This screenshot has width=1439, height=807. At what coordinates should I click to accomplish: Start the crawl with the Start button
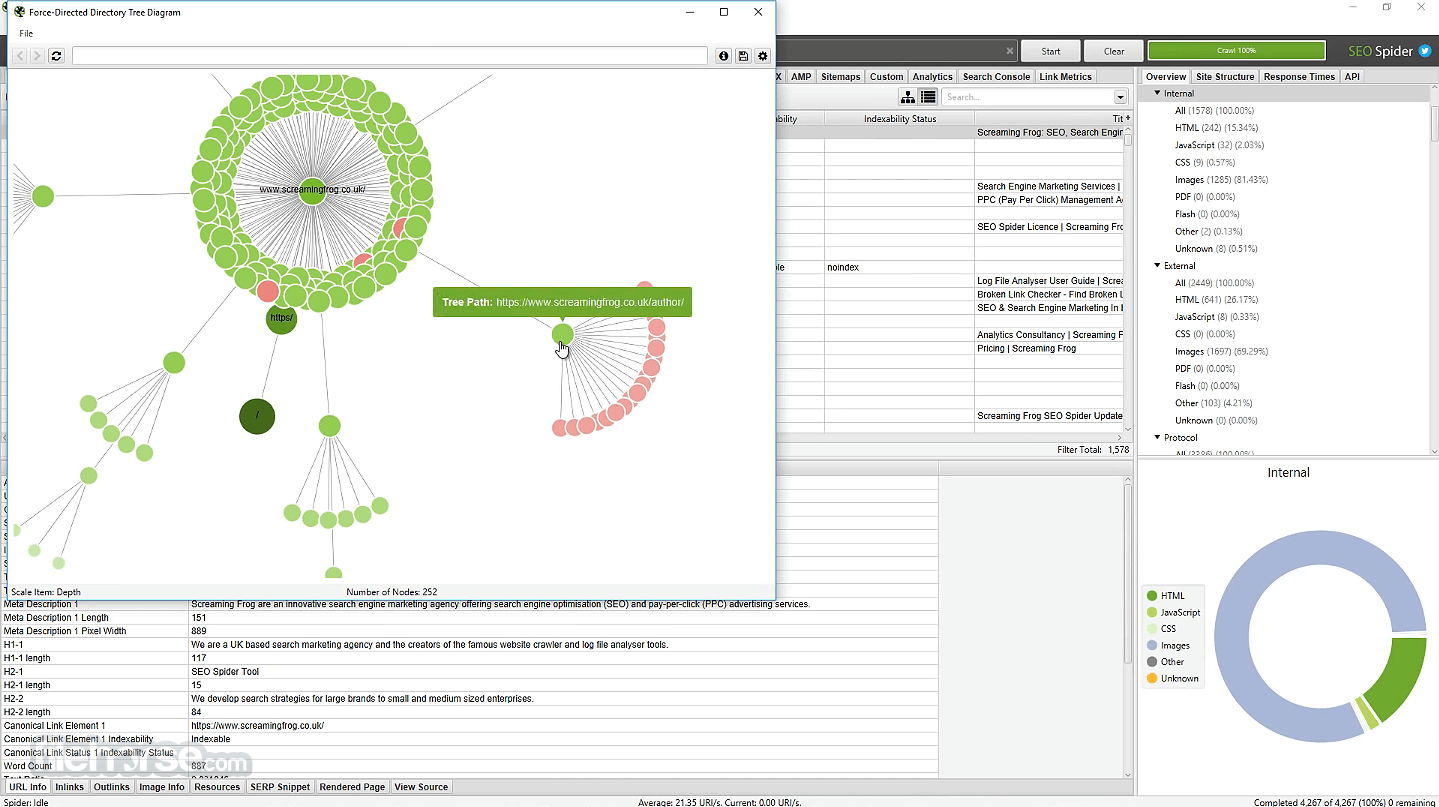pos(1051,51)
